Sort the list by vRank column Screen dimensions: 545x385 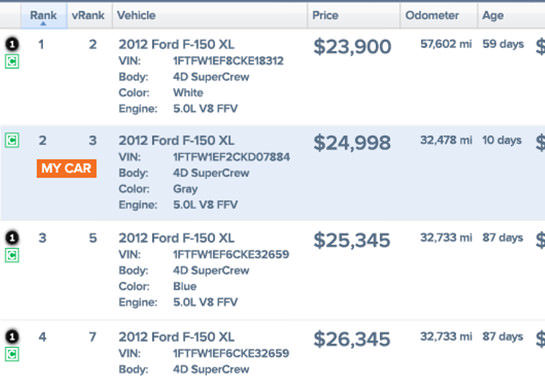pos(88,15)
